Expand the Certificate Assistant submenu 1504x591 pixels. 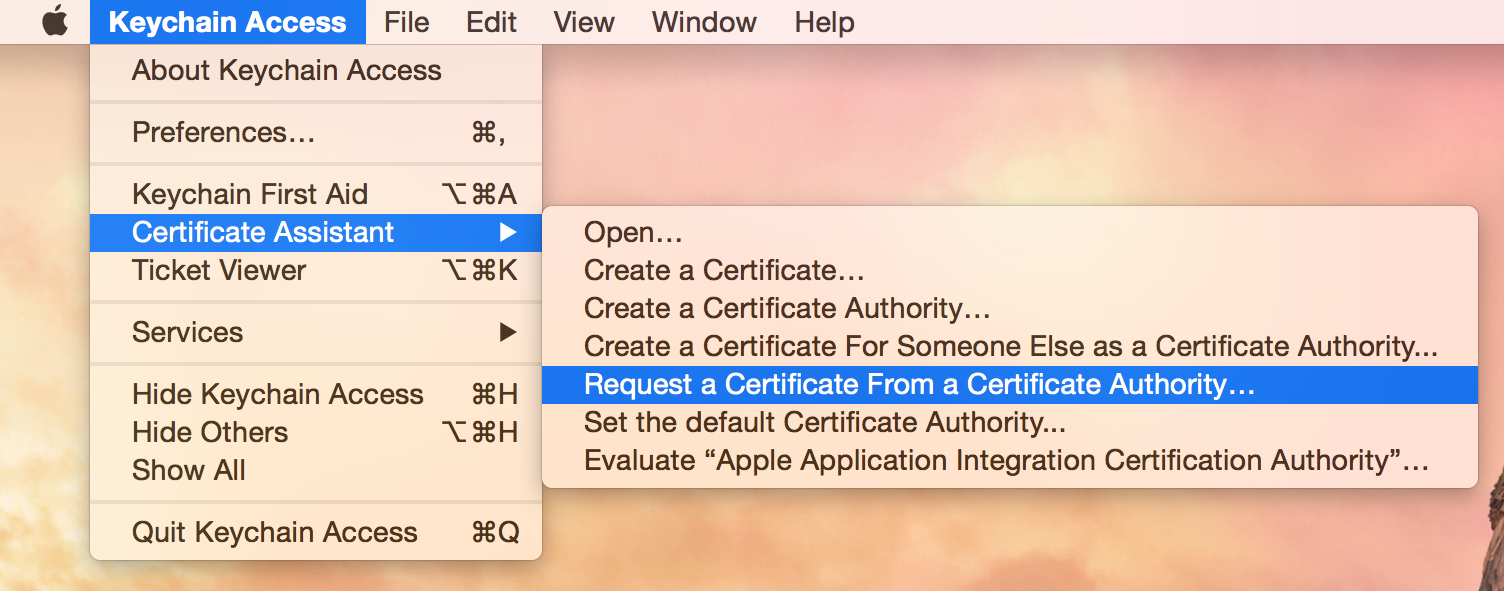pos(262,232)
